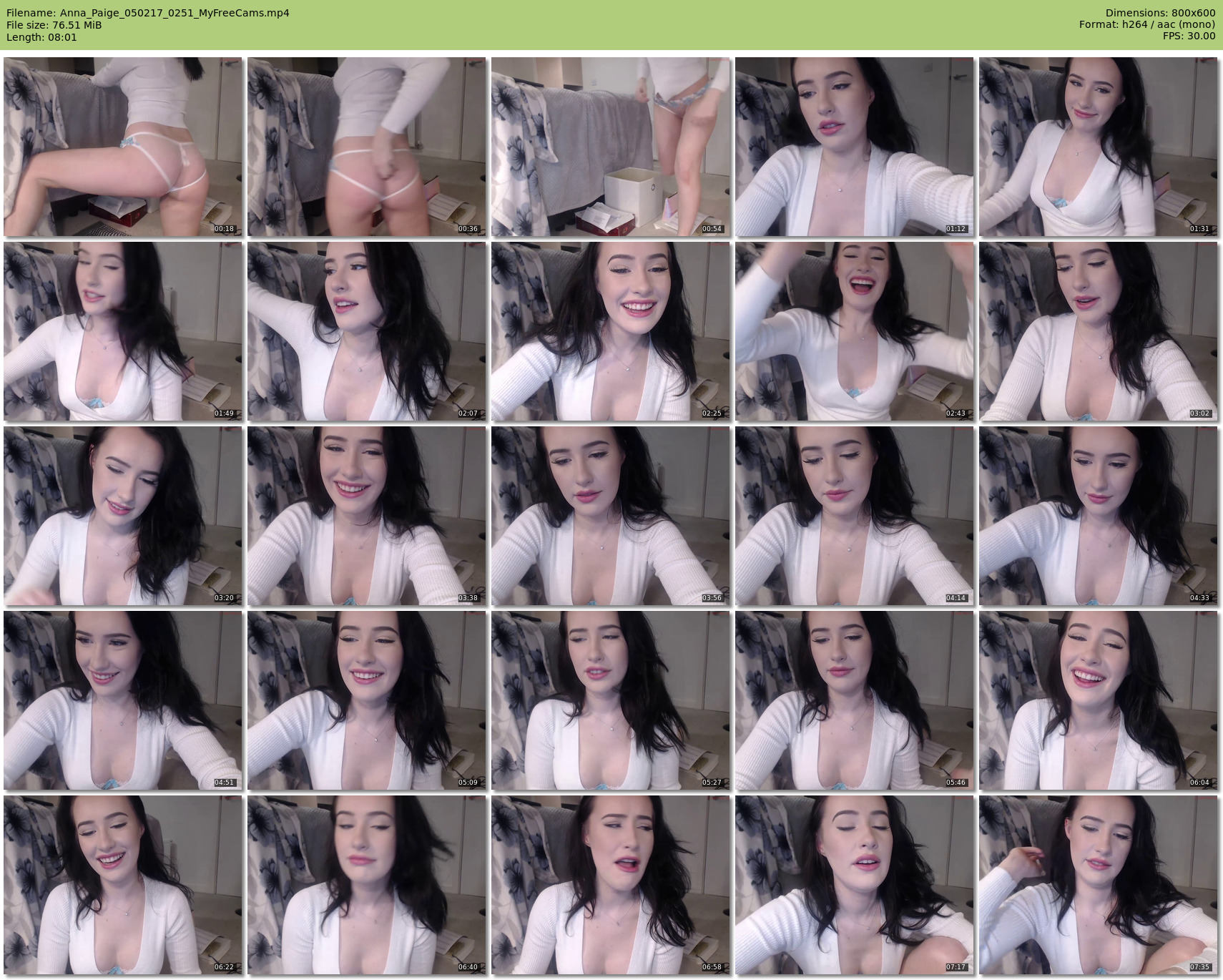Select the frame with timestamp 04:14
1223x980 pixels.
[x=855, y=516]
